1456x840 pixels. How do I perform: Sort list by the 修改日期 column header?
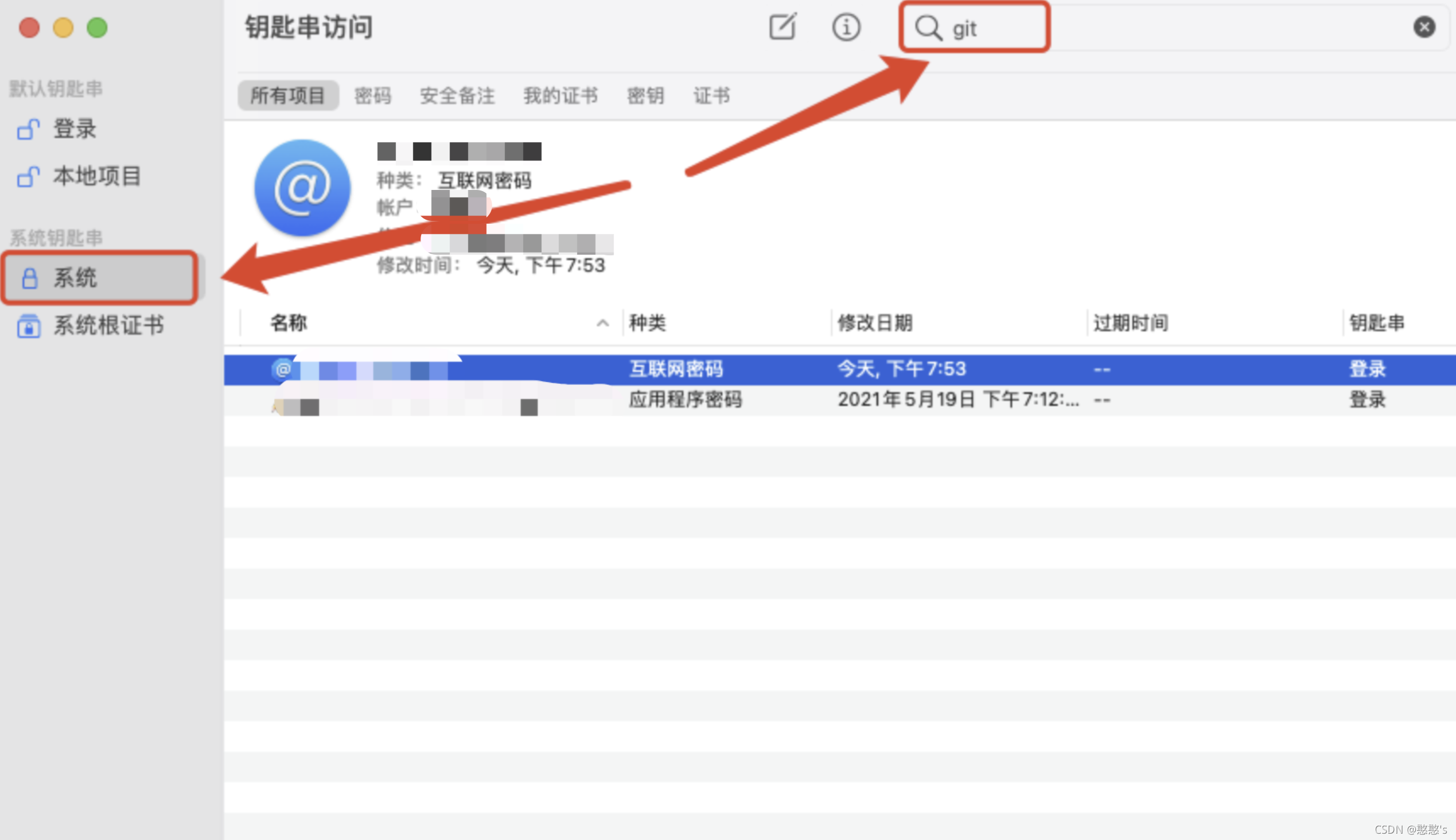coord(874,322)
